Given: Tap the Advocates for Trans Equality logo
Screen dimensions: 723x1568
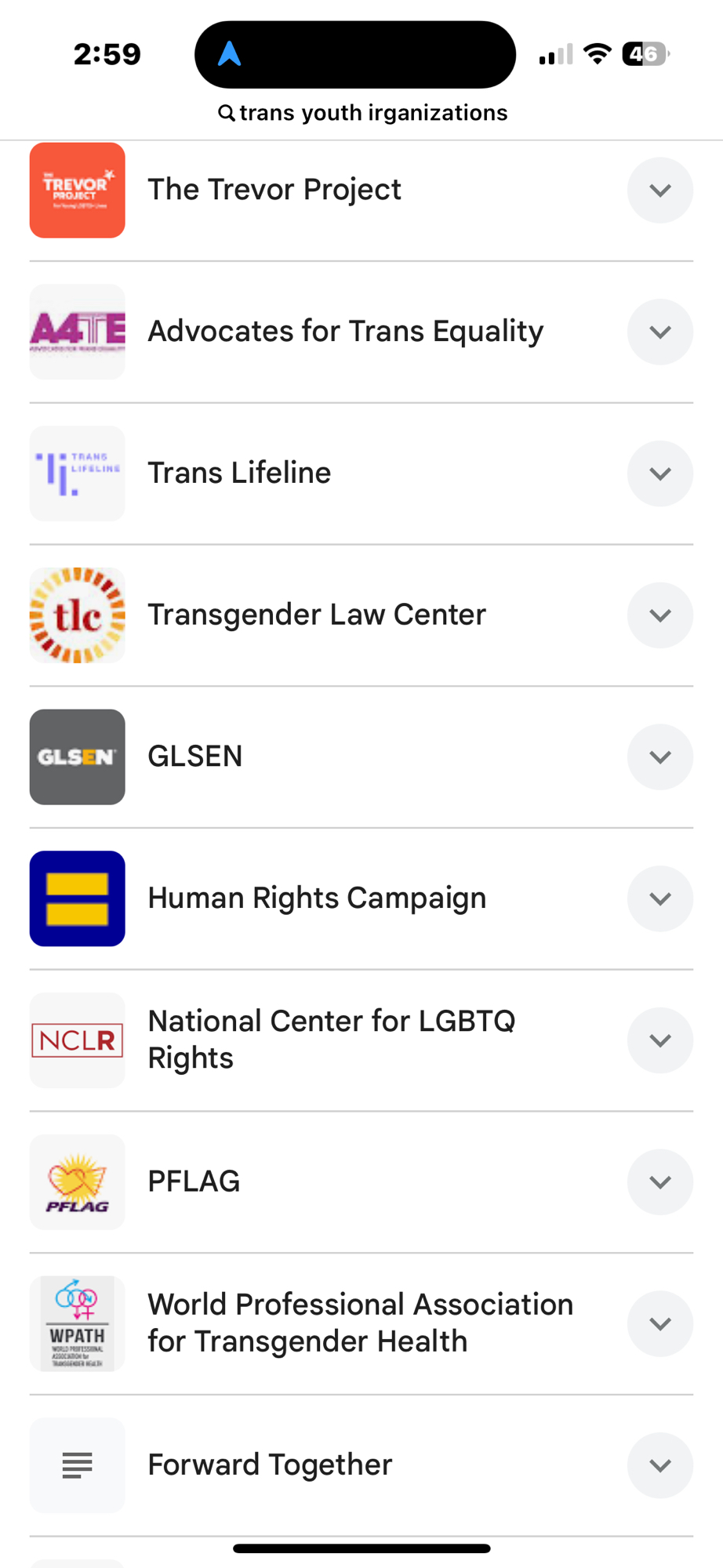Looking at the screenshot, I should (x=77, y=332).
